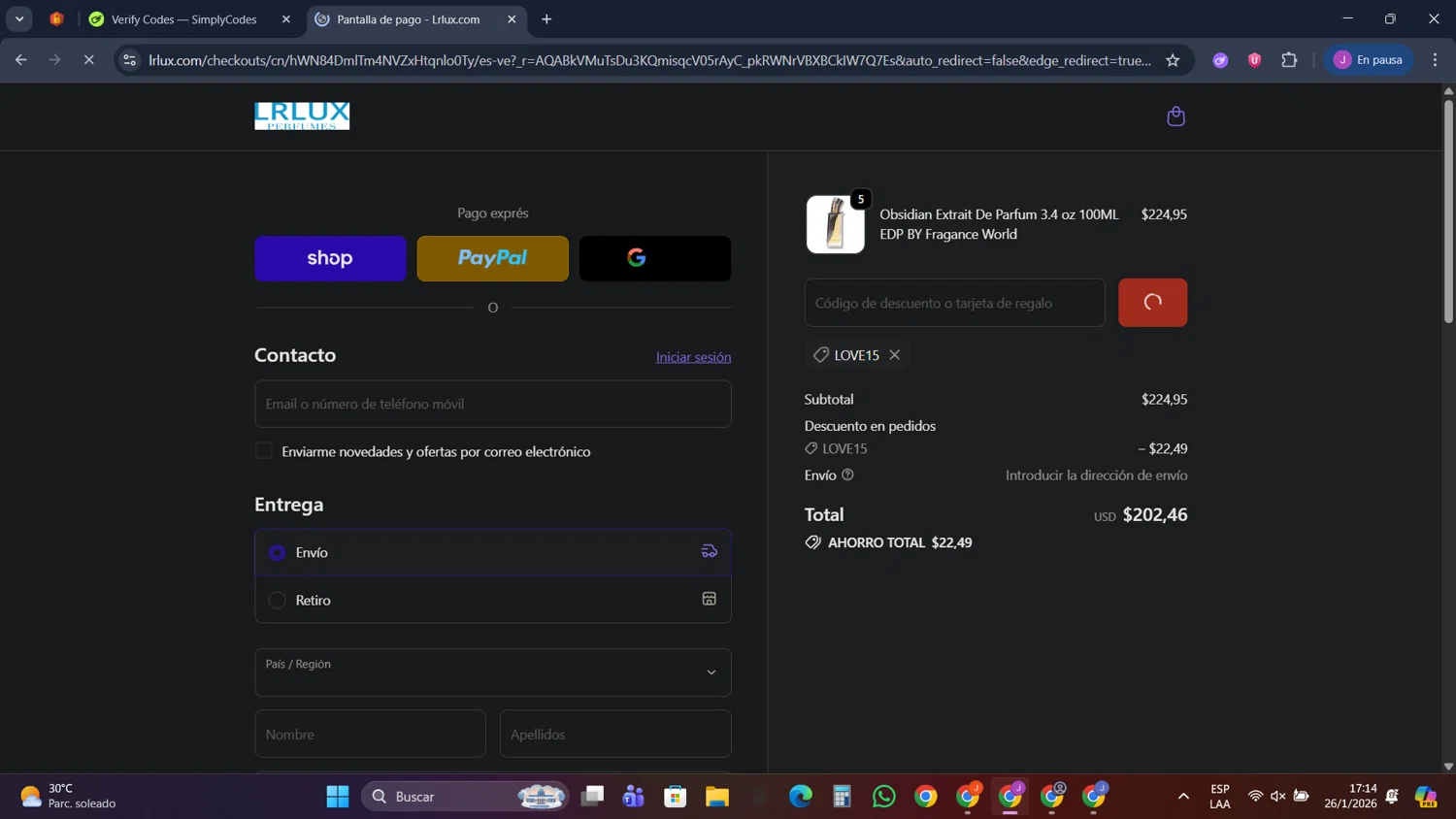1456x819 pixels.
Task: Open the clock showing 17:14 26/1/2026
Action: (1350, 797)
